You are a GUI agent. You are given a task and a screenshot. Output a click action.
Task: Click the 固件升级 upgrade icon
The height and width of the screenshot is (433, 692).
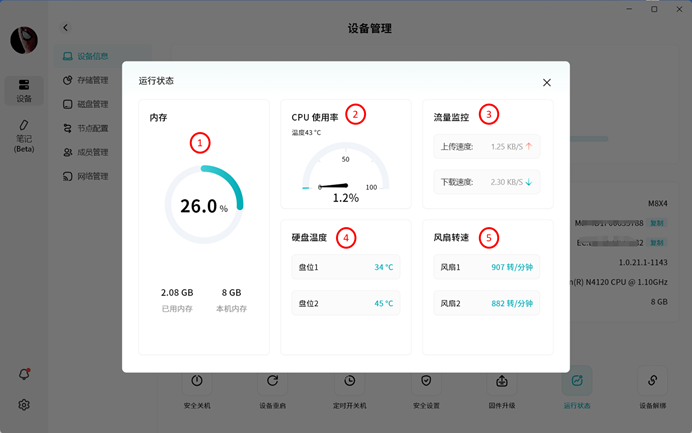pyautogui.click(x=502, y=381)
